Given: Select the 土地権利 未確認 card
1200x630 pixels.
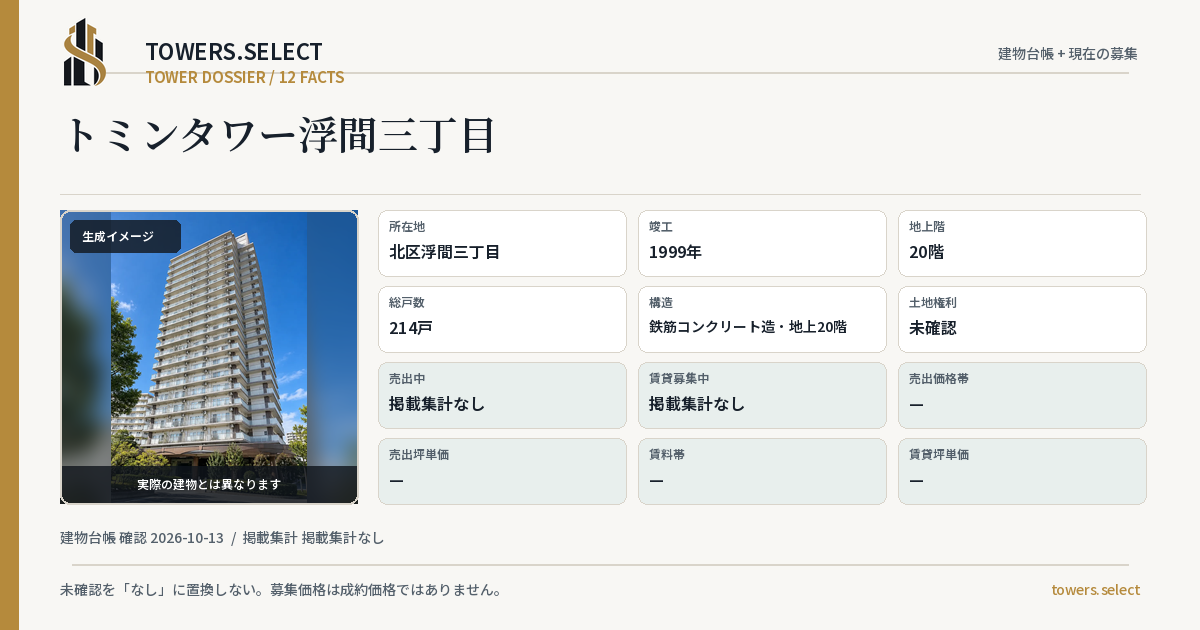Looking at the screenshot, I should [x=1022, y=319].
